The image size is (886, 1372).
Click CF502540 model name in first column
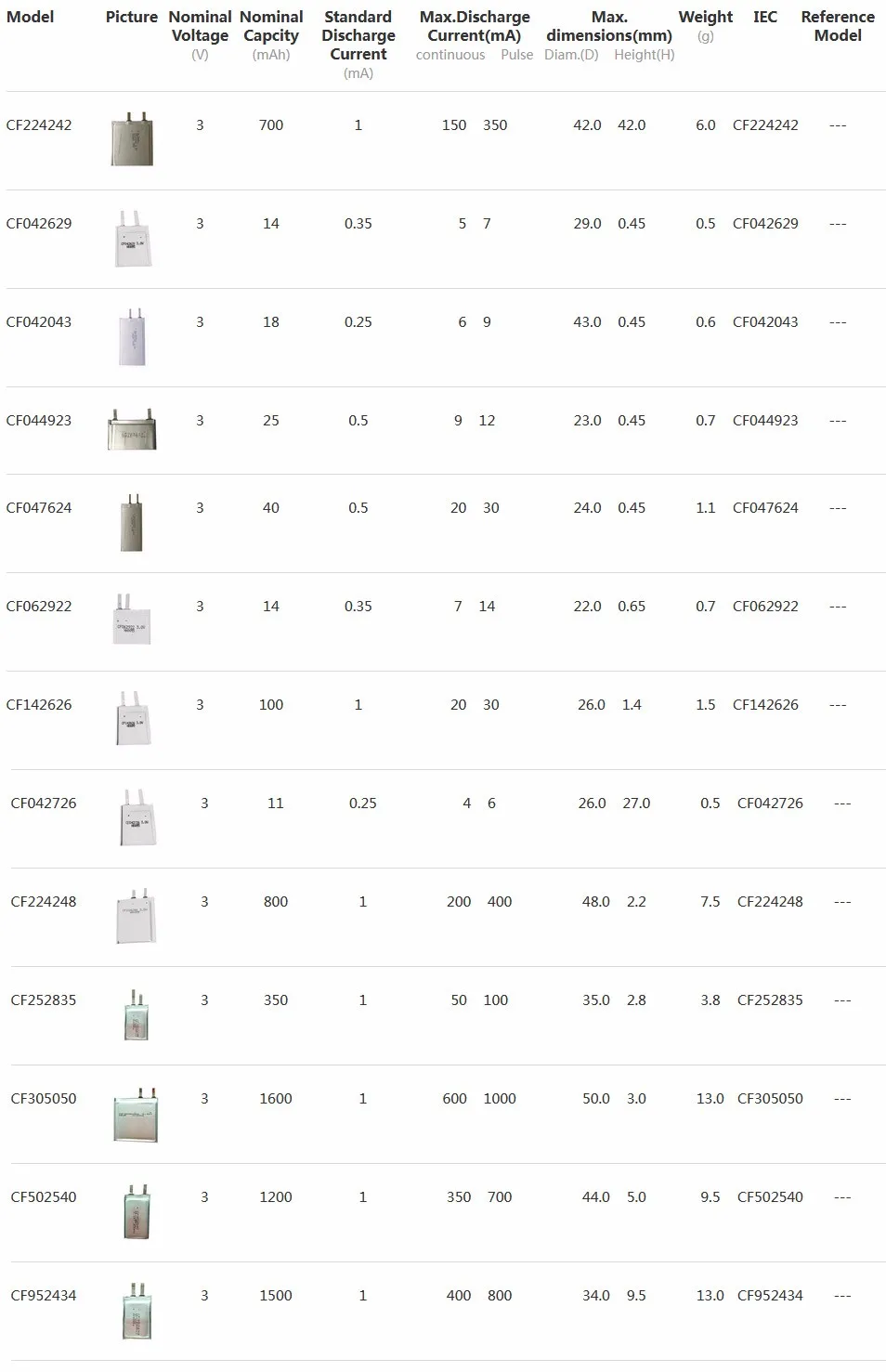(x=44, y=1197)
